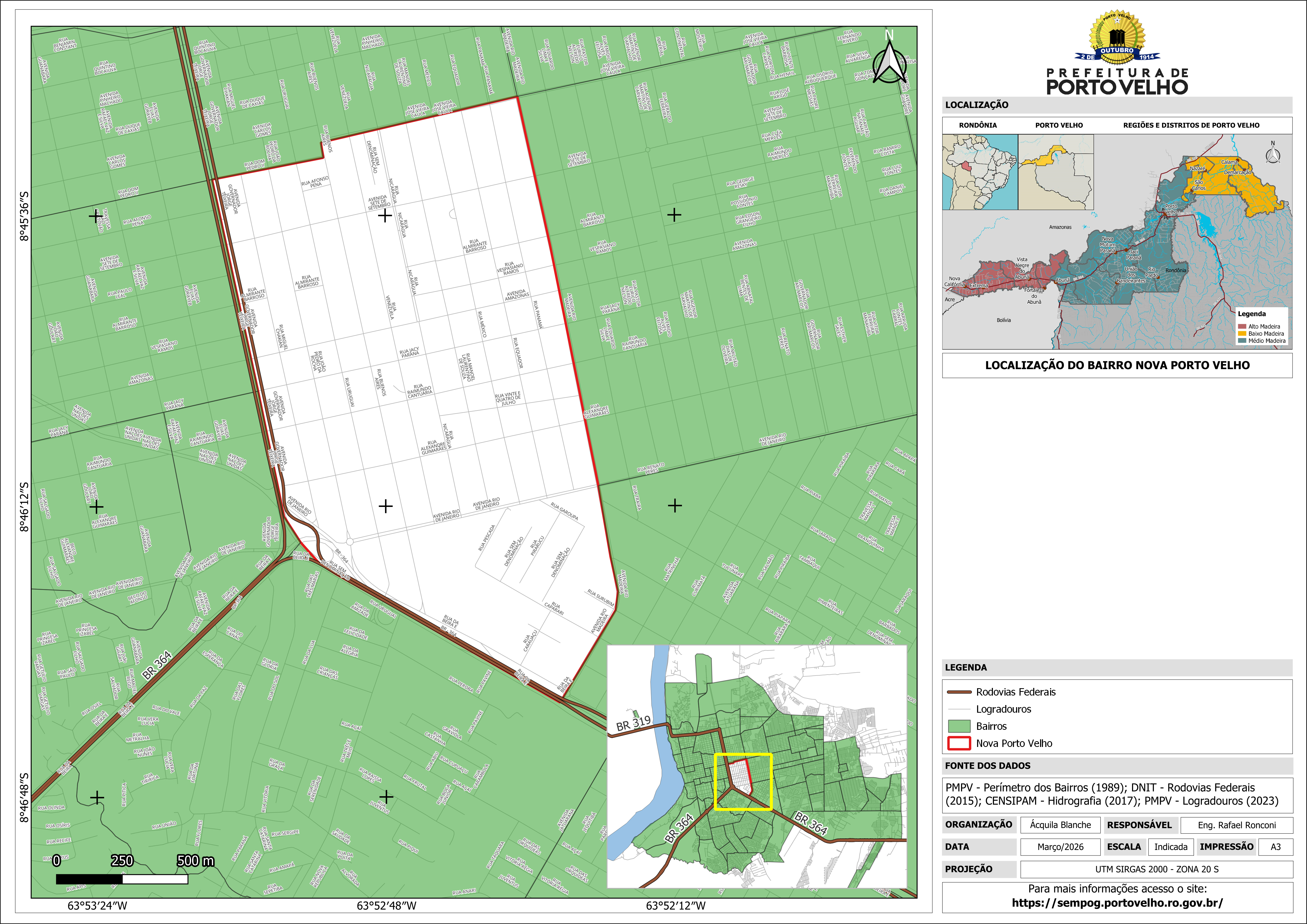This screenshot has width=1307, height=924.
Task: Click the black-white scale bar
Action: click(122, 879)
